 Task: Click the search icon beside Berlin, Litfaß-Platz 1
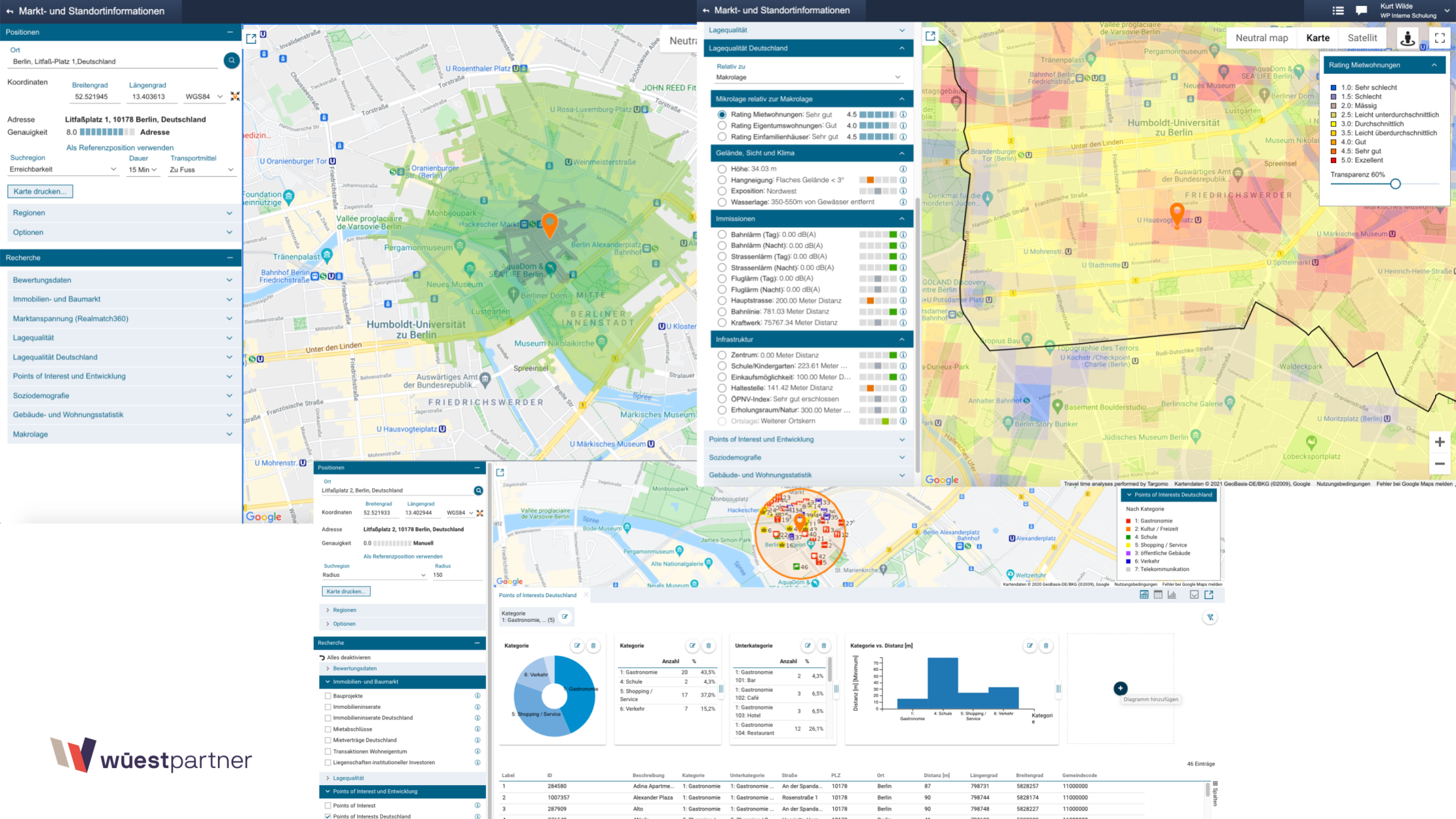pos(232,61)
